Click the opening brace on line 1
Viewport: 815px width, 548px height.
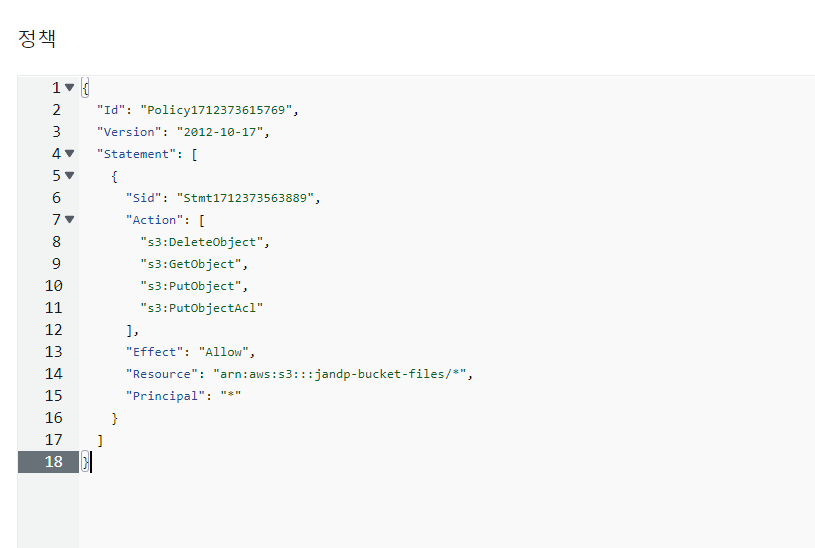(x=85, y=88)
